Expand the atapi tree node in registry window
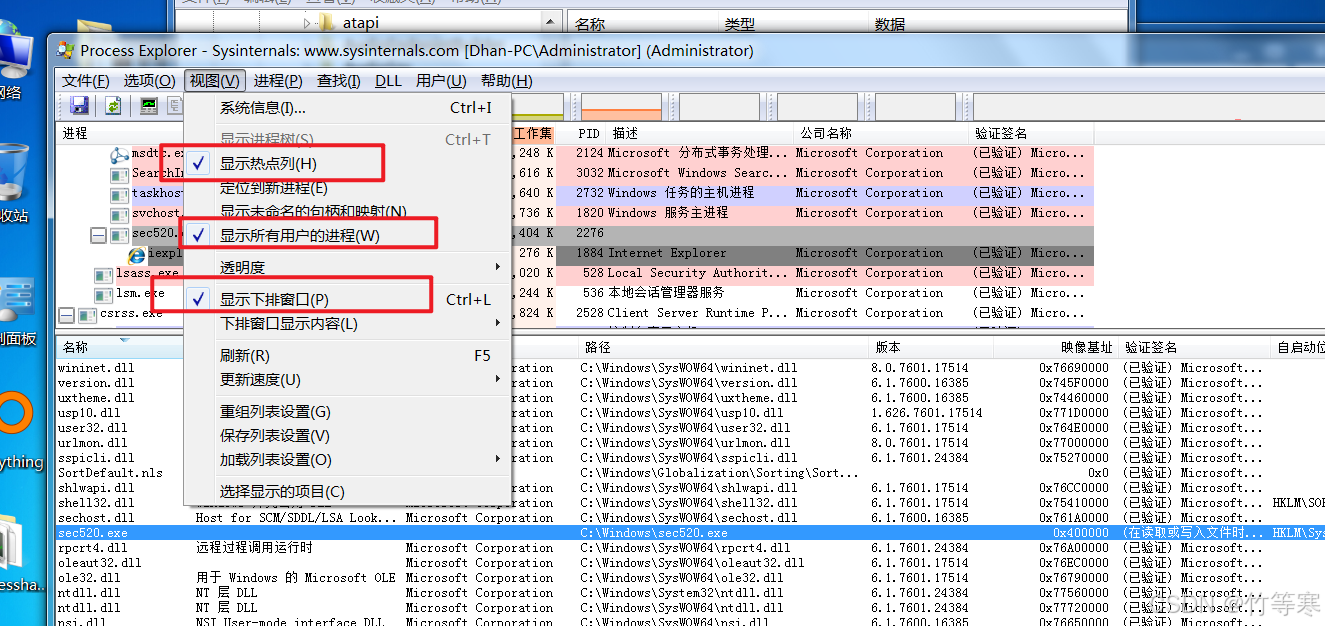The width and height of the screenshot is (1325, 626). click(308, 21)
